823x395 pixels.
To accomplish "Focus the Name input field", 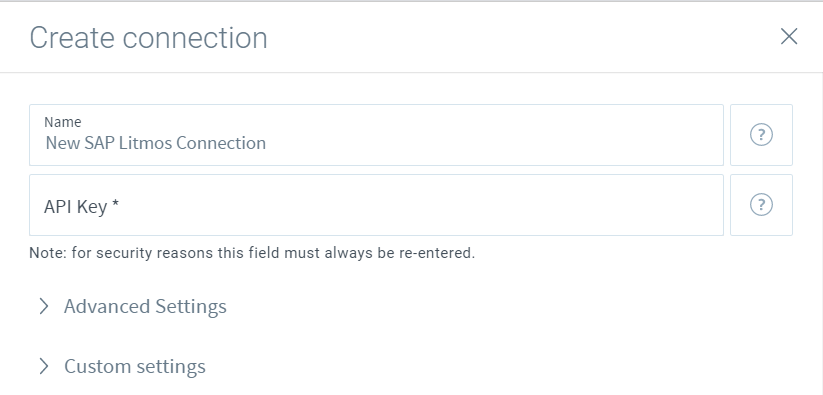I will click(x=376, y=135).
